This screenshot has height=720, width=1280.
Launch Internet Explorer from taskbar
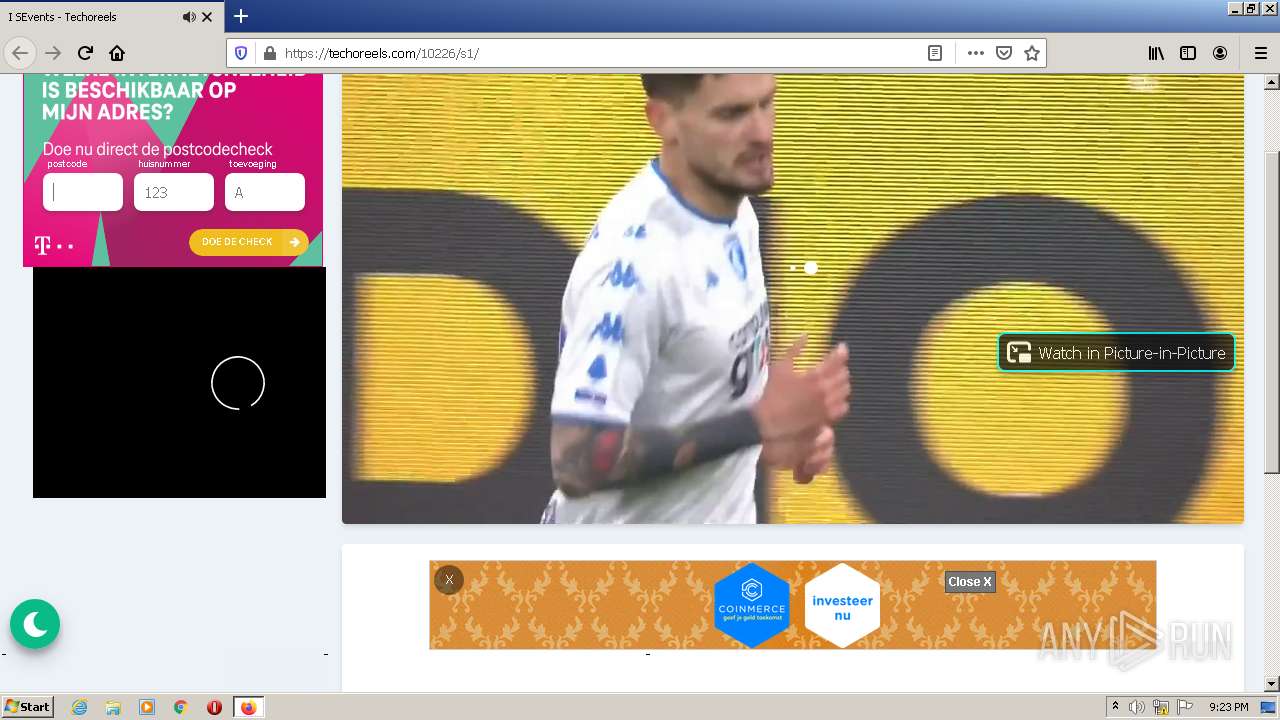(x=80, y=707)
